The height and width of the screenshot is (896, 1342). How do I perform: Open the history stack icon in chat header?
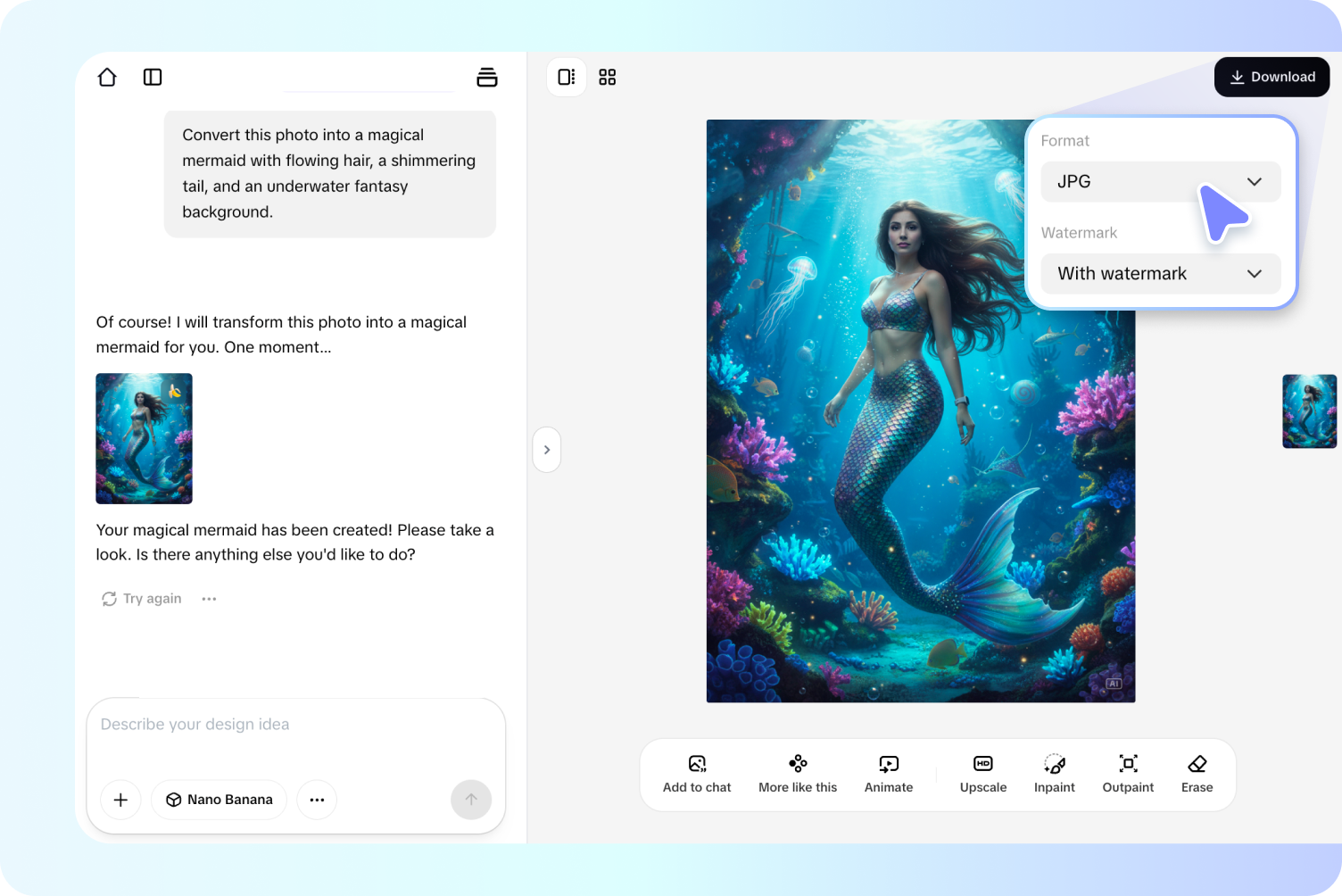pos(487,77)
